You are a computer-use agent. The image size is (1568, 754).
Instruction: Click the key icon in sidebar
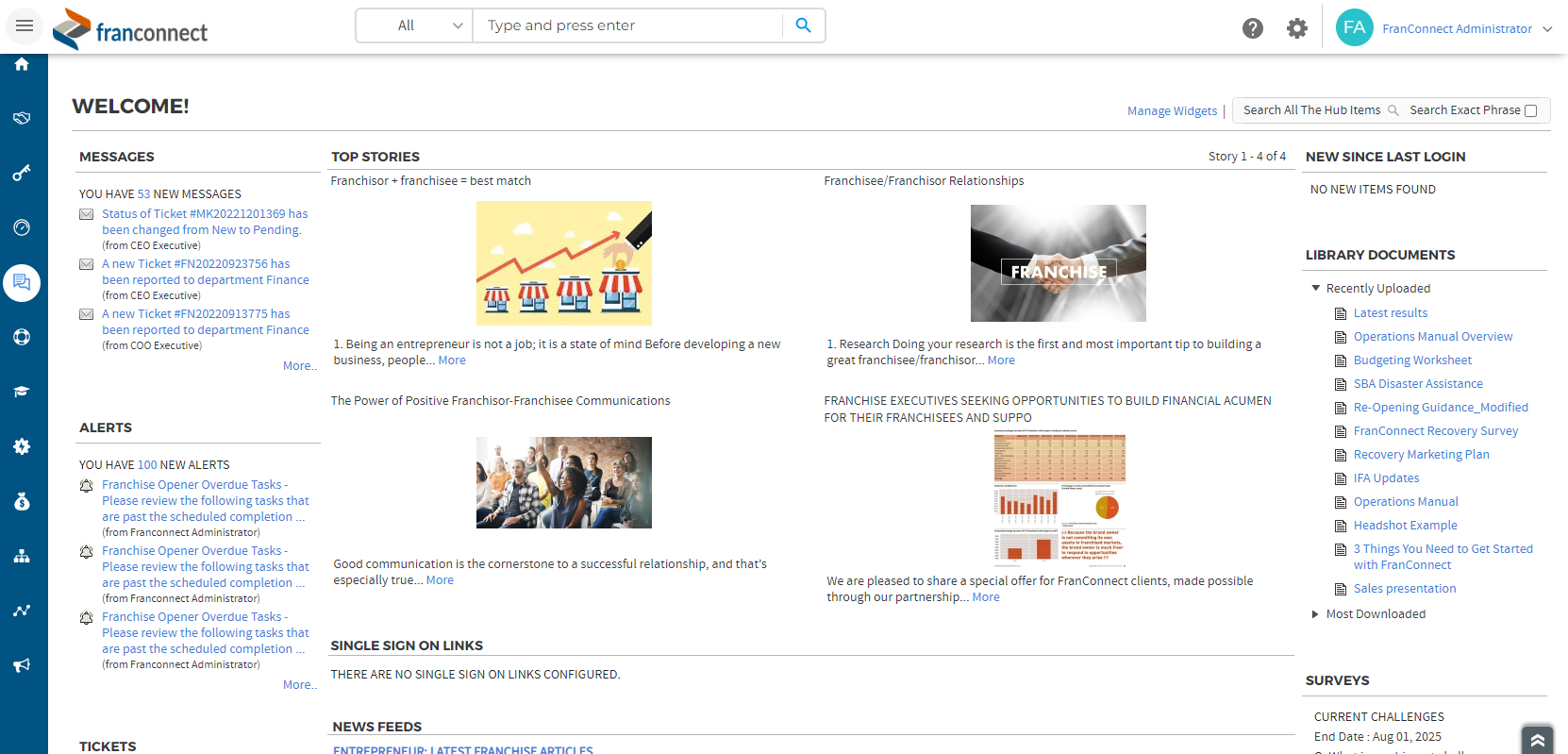[x=22, y=173]
